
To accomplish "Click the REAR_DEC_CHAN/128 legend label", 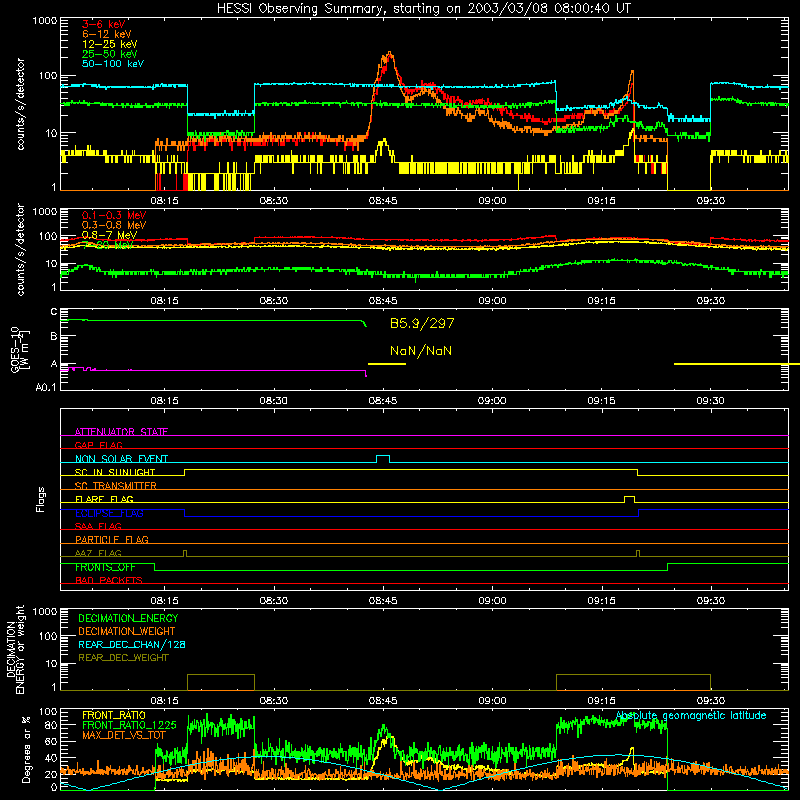I will [132, 644].
